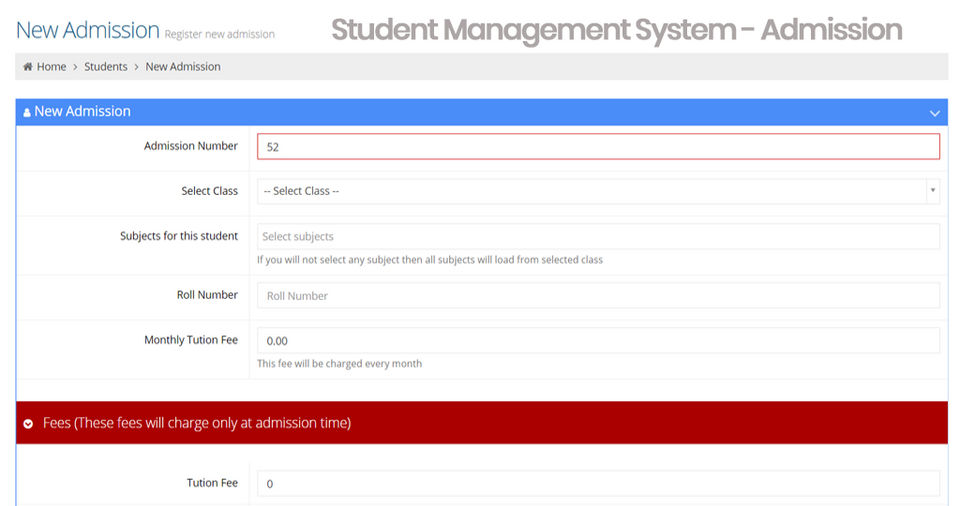Image resolution: width=960 pixels, height=506 pixels.
Task: Click the user icon in New Admission header
Action: click(x=27, y=113)
